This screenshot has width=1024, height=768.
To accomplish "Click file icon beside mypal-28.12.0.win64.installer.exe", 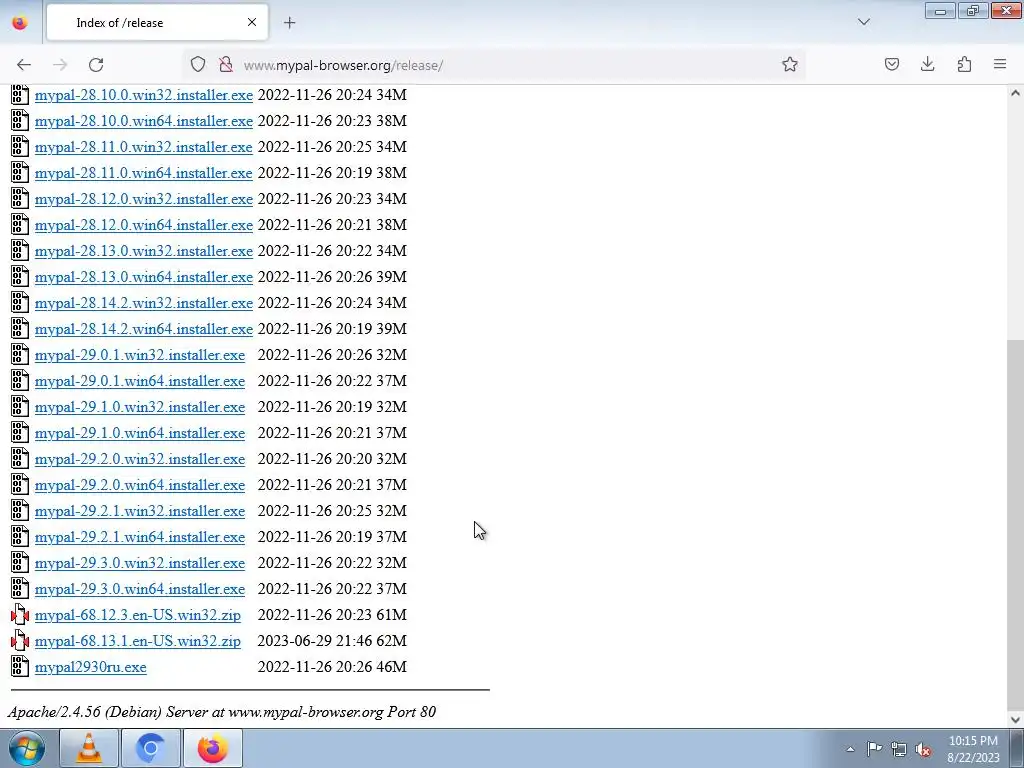I will pos(20,225).
